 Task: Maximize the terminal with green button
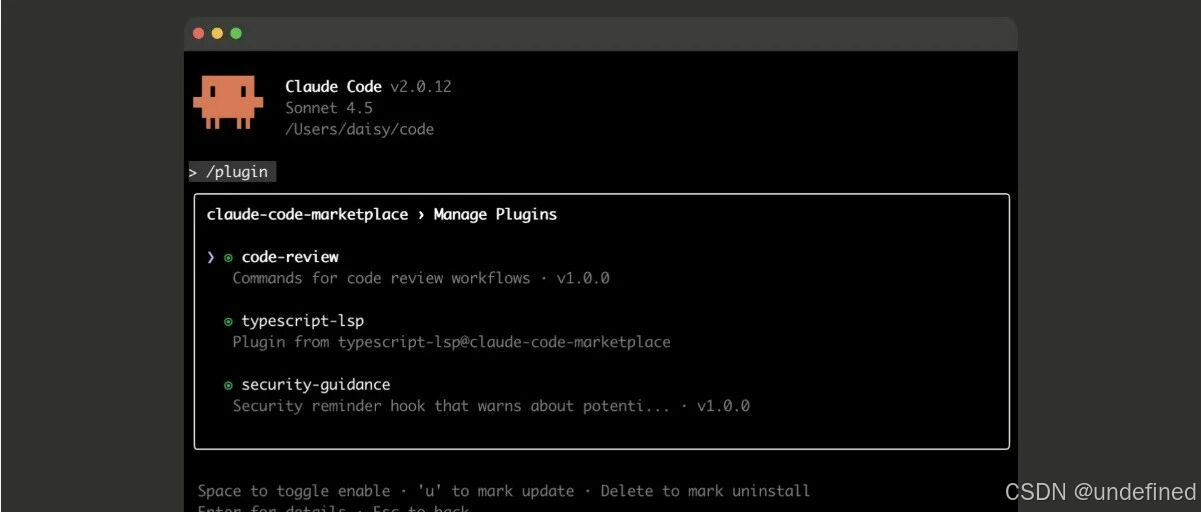pyautogui.click(x=236, y=33)
